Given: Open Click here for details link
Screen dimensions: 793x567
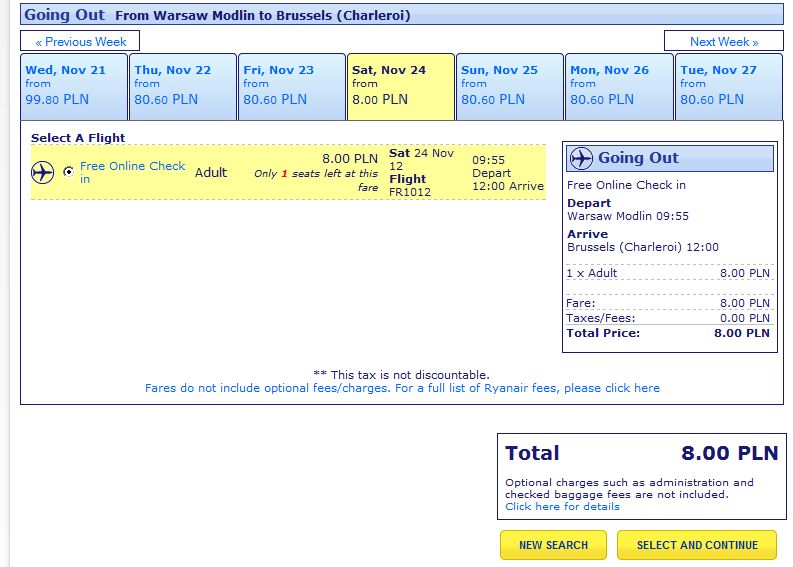Looking at the screenshot, I should pyautogui.click(x=562, y=506).
